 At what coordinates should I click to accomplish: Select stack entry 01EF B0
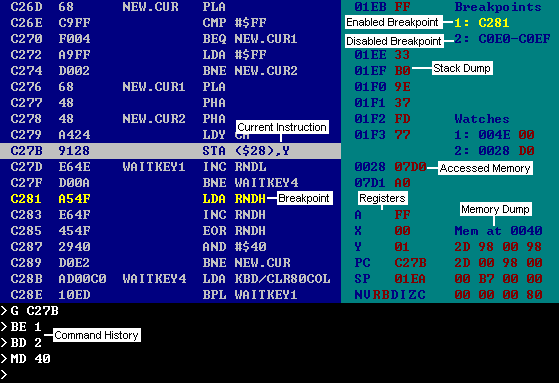(x=382, y=71)
